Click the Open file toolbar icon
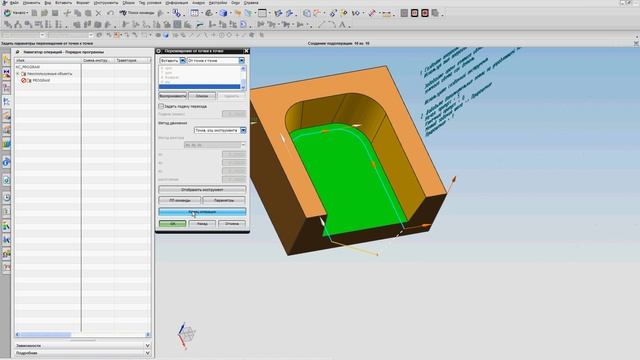 click(44, 13)
